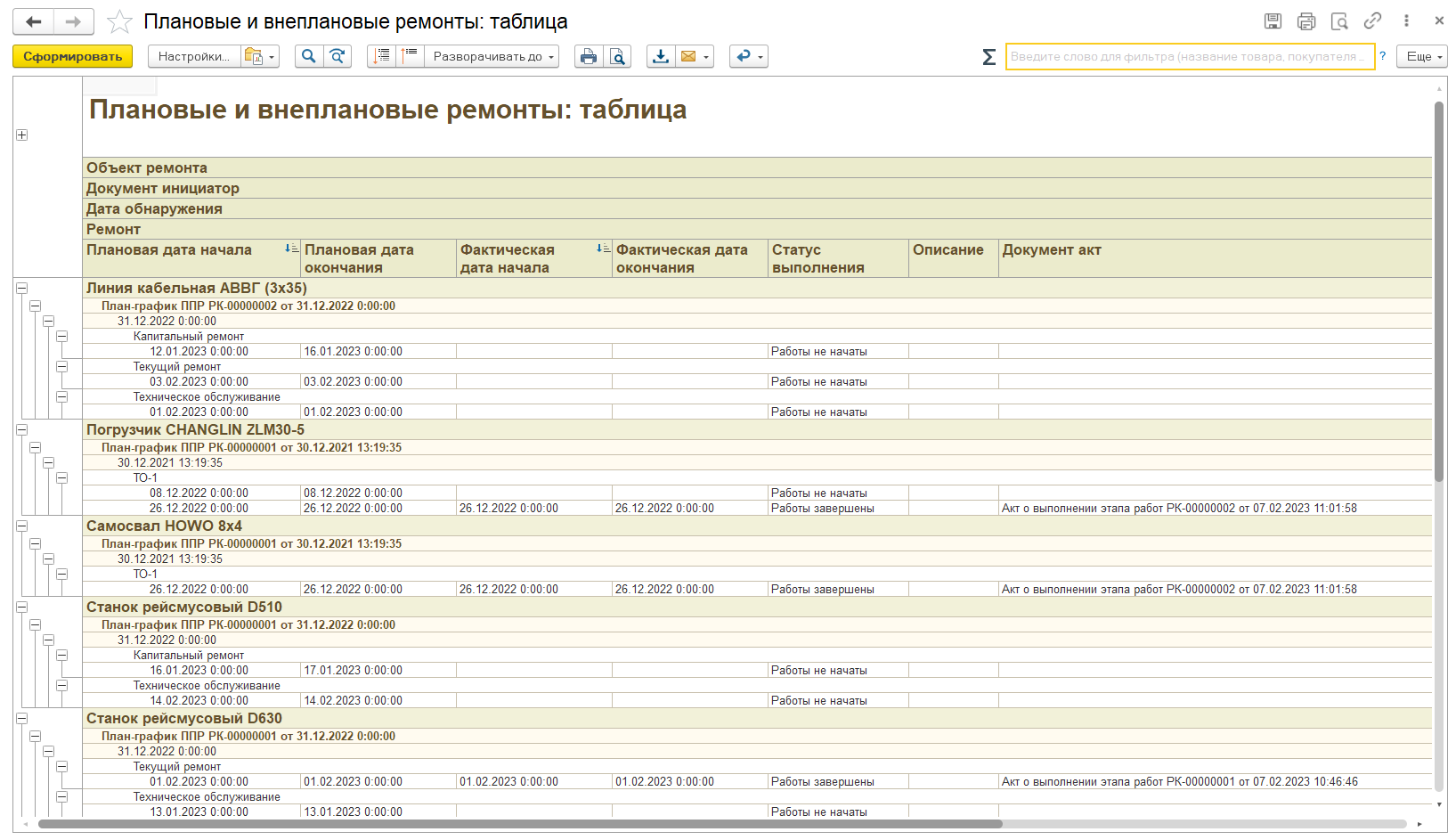Expand all groups icon in toolbar
The width and height of the screenshot is (1456, 840).
[381, 56]
